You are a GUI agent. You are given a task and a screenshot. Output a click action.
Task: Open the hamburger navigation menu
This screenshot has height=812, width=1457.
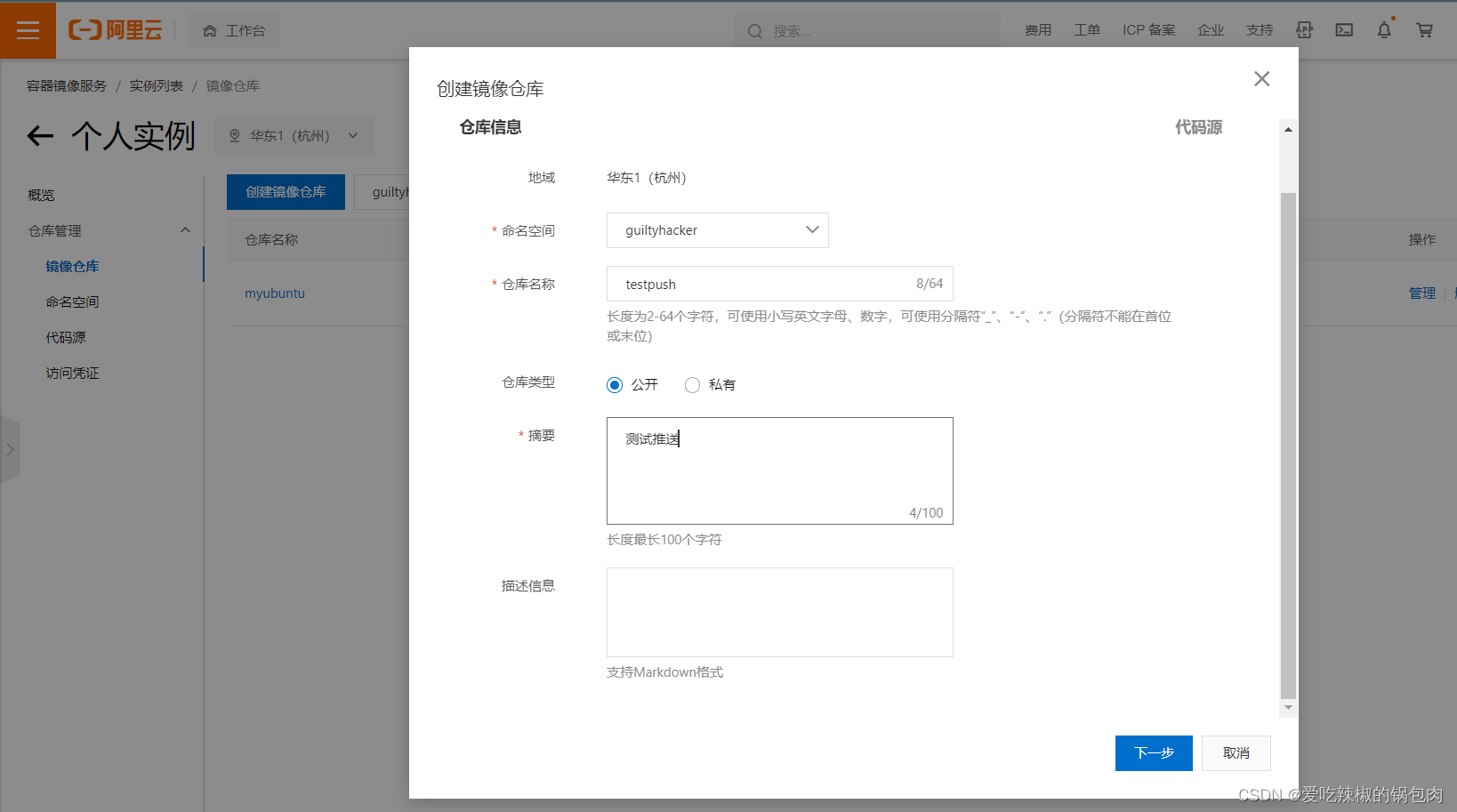click(x=28, y=29)
